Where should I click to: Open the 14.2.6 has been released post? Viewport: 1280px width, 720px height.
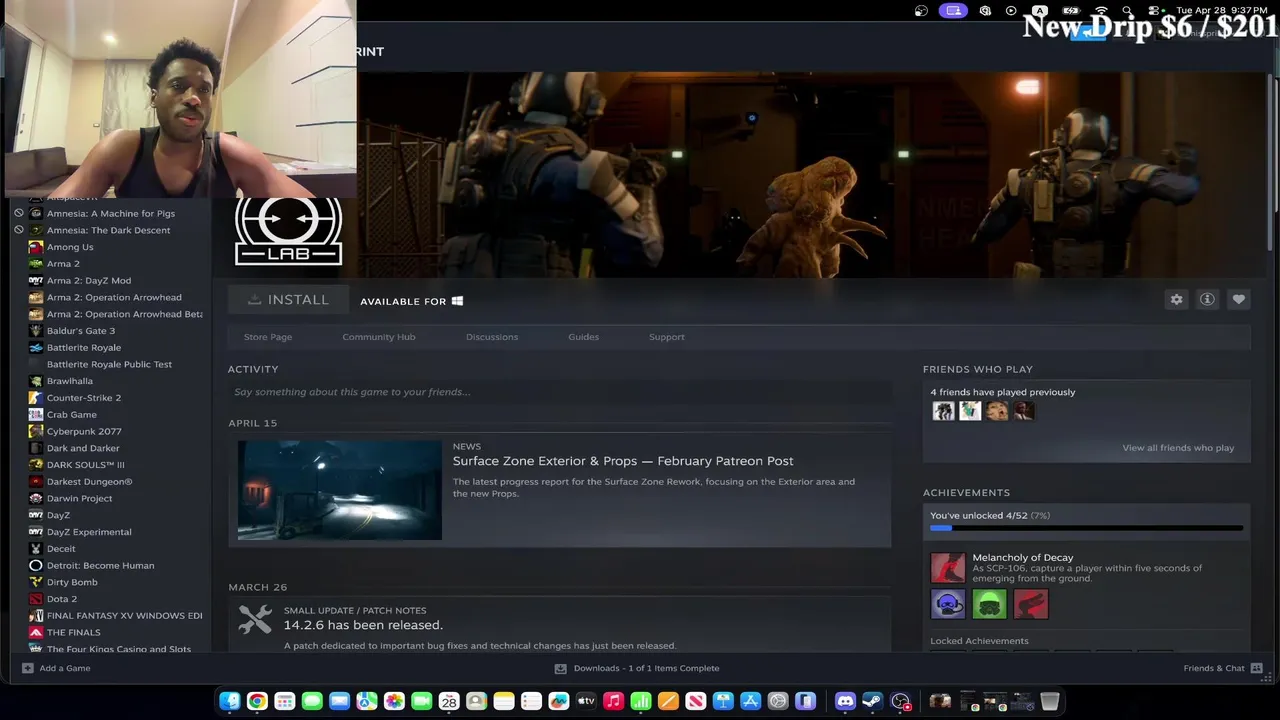point(363,625)
